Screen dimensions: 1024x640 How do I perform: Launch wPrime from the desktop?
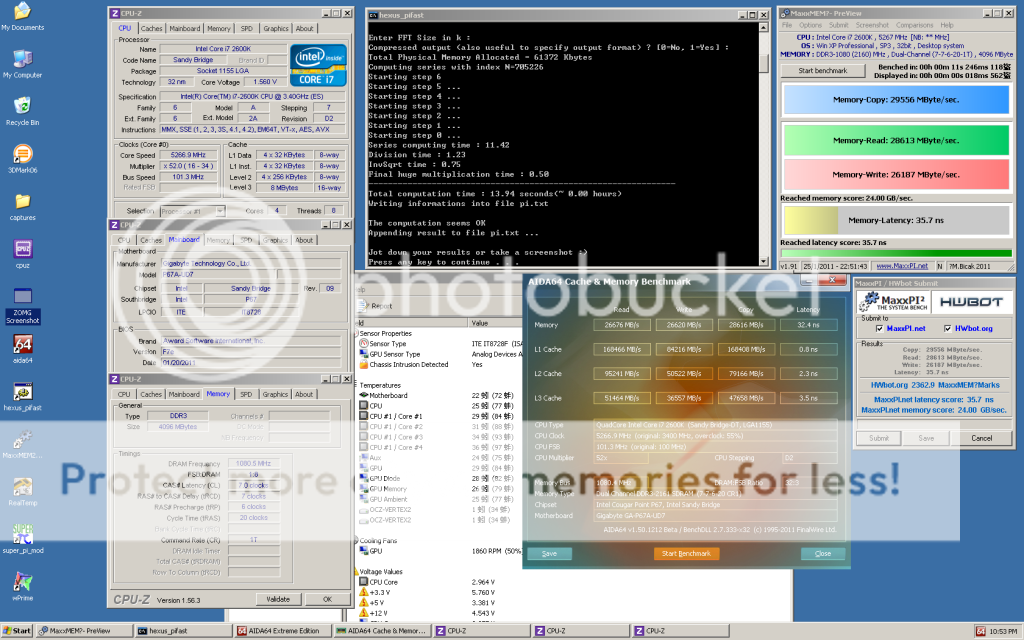(22, 586)
